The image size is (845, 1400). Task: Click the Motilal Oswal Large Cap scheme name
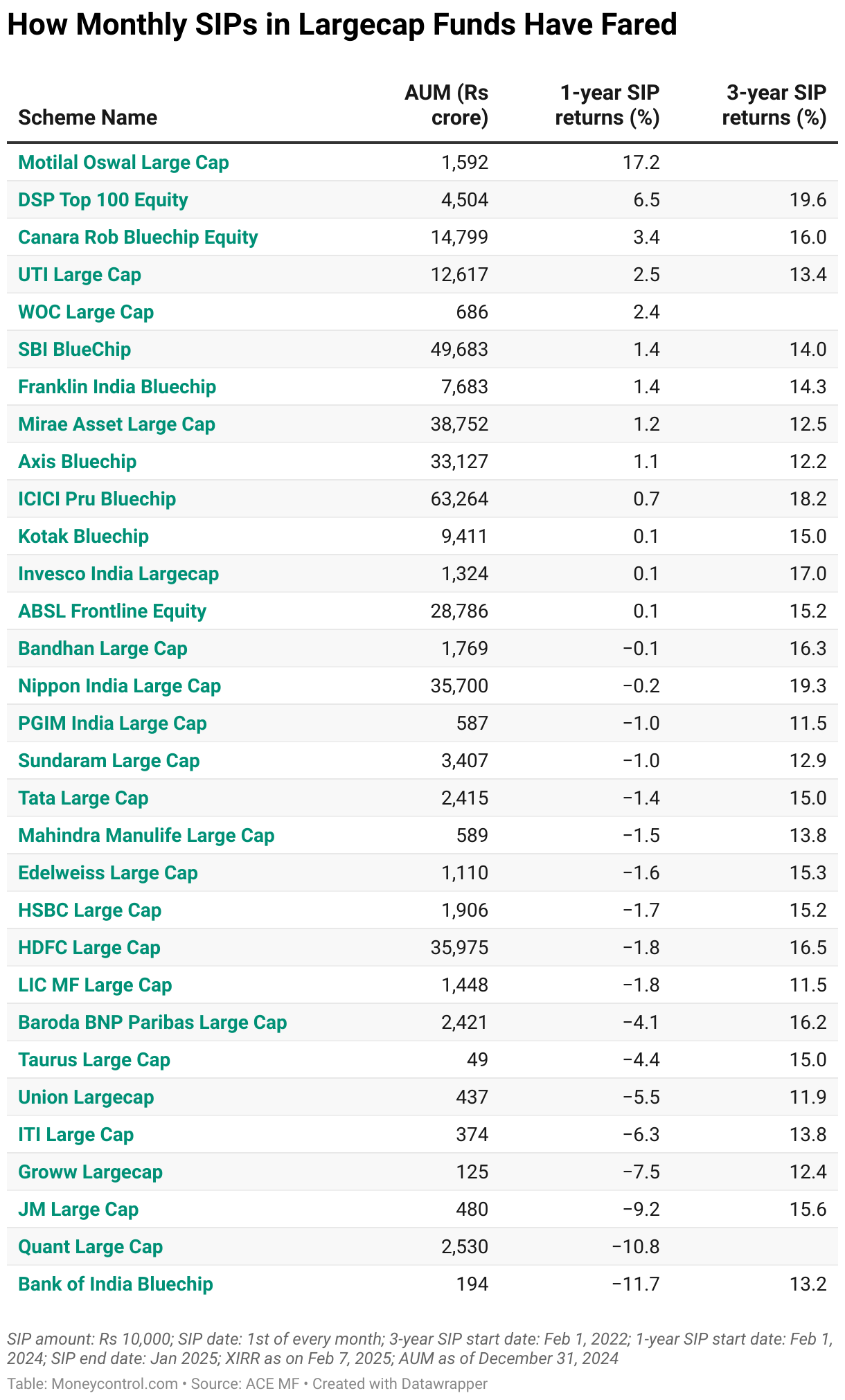[123, 163]
